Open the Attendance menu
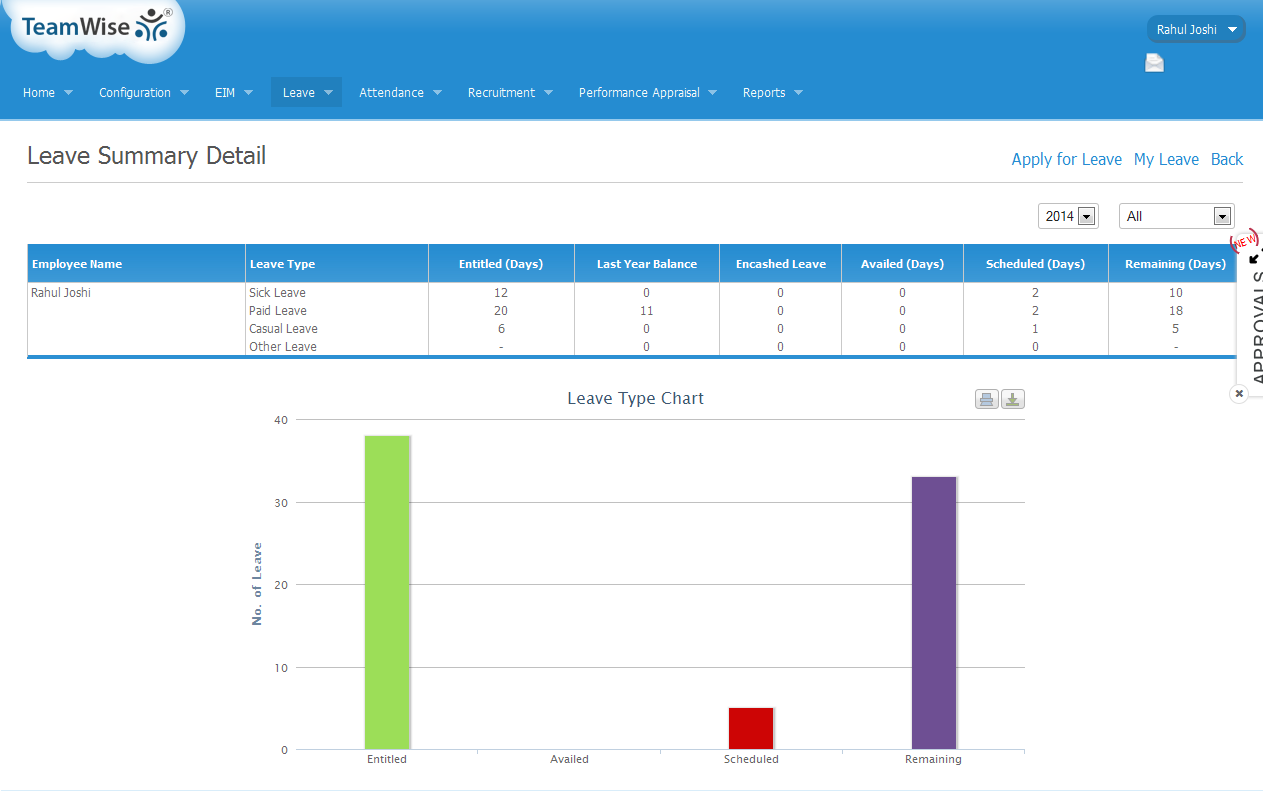Viewport: 1263px width, 791px height. point(401,93)
